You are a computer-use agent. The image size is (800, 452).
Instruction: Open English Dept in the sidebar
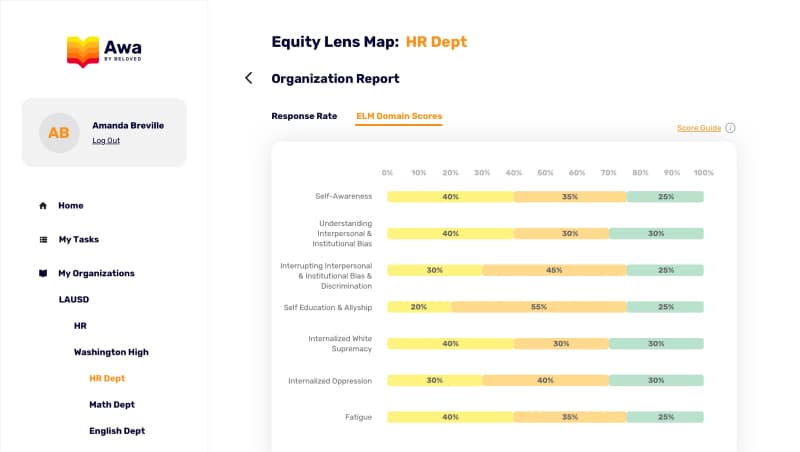click(116, 431)
